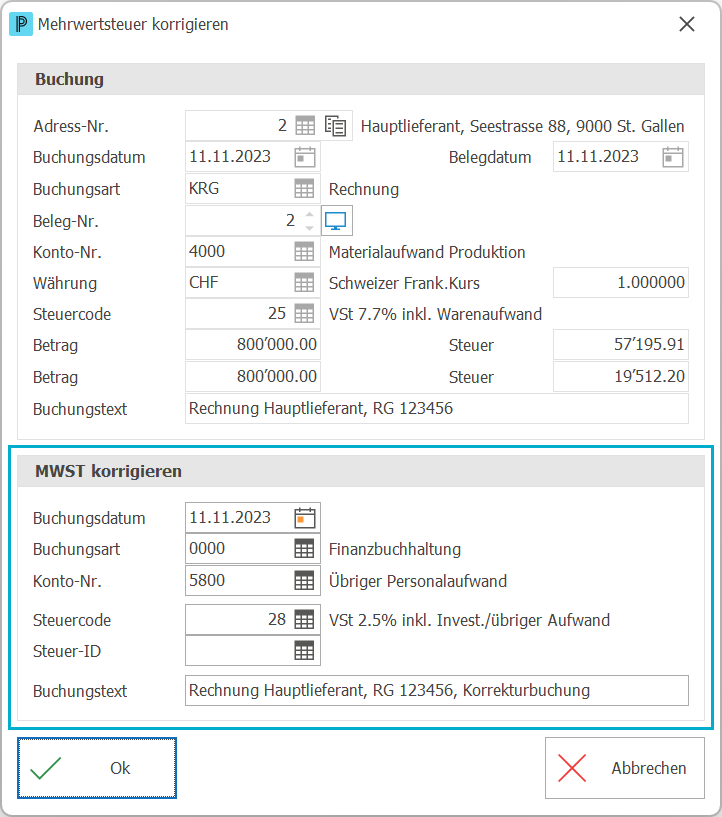Image resolution: width=722 pixels, height=817 pixels.
Task: Open the lookup table for Buchungsart KRG
Action: 304,189
